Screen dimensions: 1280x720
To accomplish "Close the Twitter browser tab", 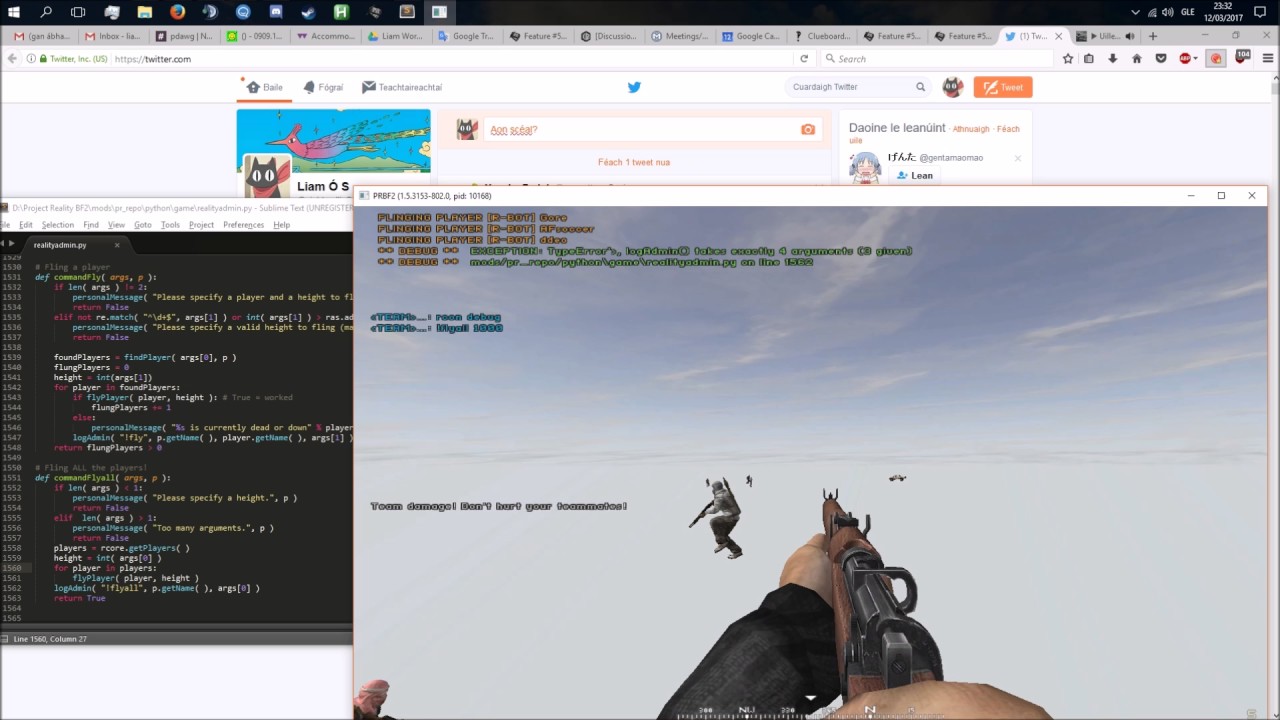I will (x=1059, y=36).
